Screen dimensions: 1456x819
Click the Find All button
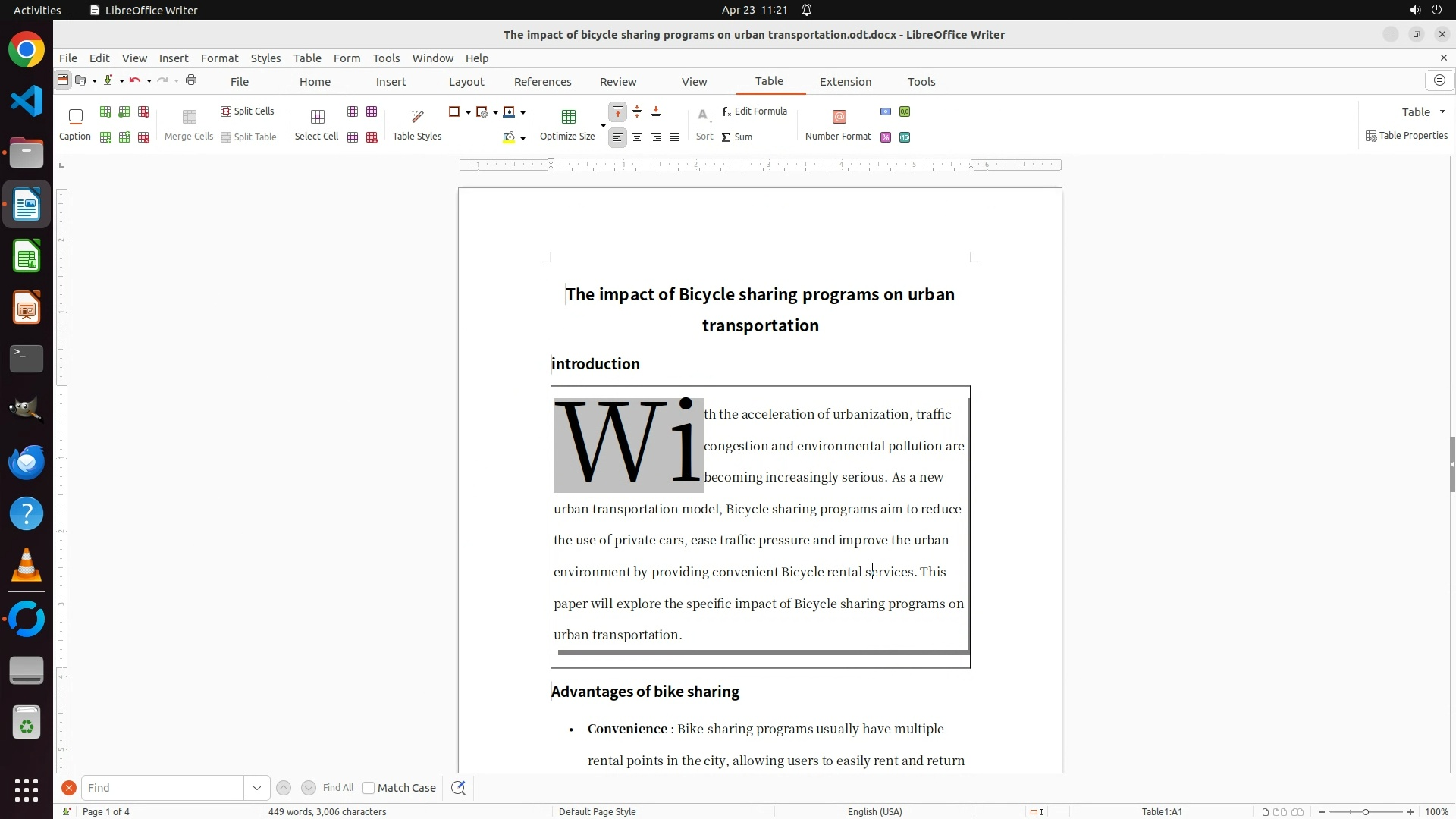click(x=337, y=788)
